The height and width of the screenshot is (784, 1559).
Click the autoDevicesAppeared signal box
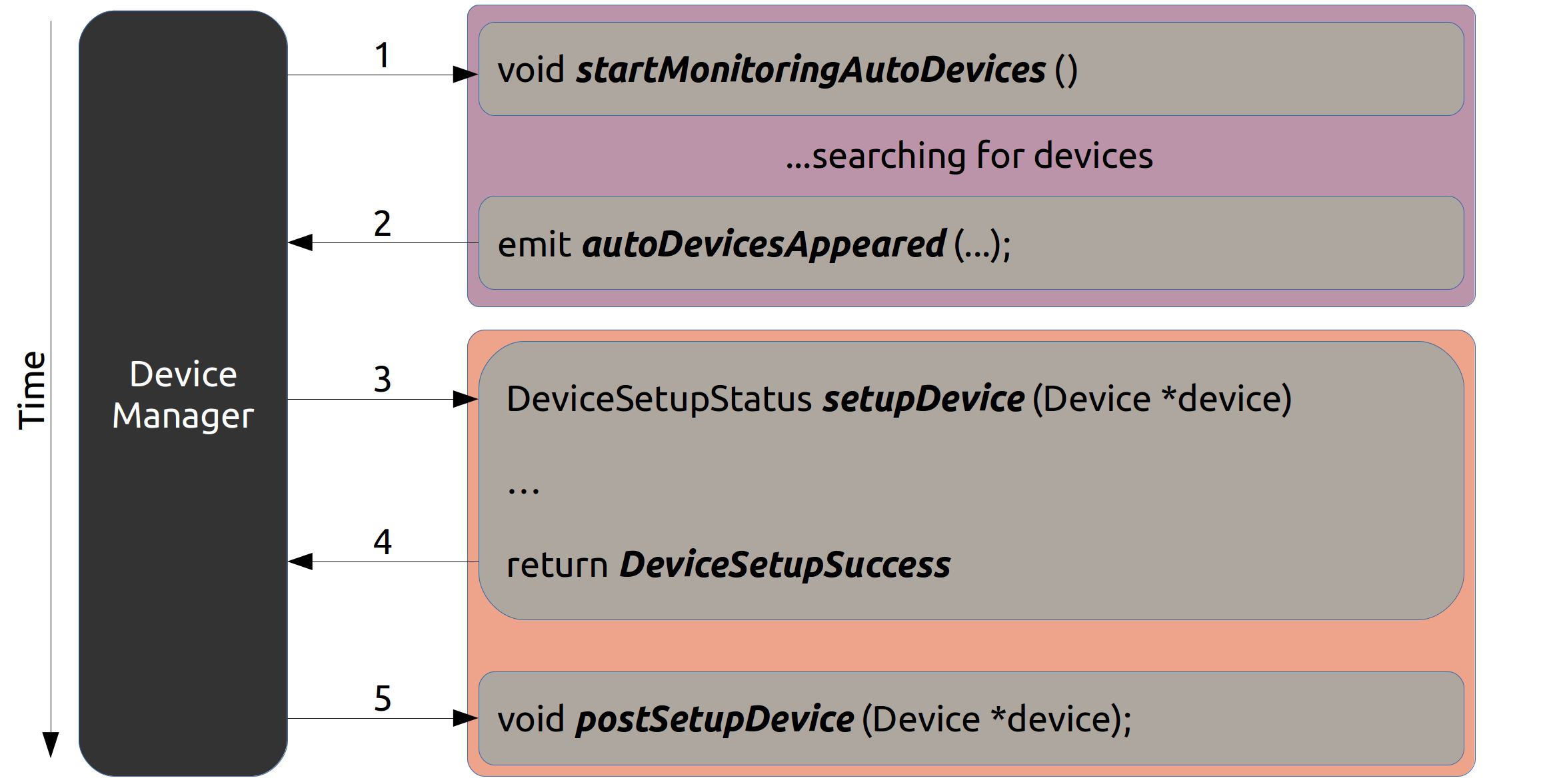(971, 242)
